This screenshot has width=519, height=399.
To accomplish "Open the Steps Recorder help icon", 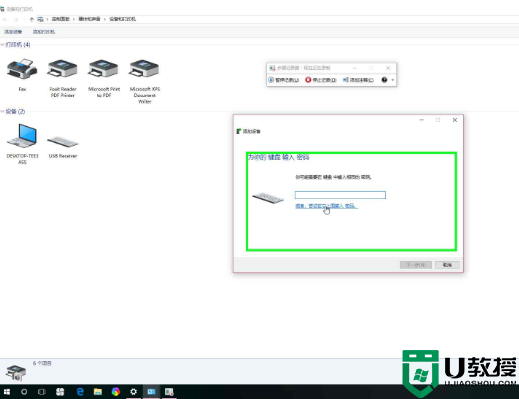I will [384, 80].
